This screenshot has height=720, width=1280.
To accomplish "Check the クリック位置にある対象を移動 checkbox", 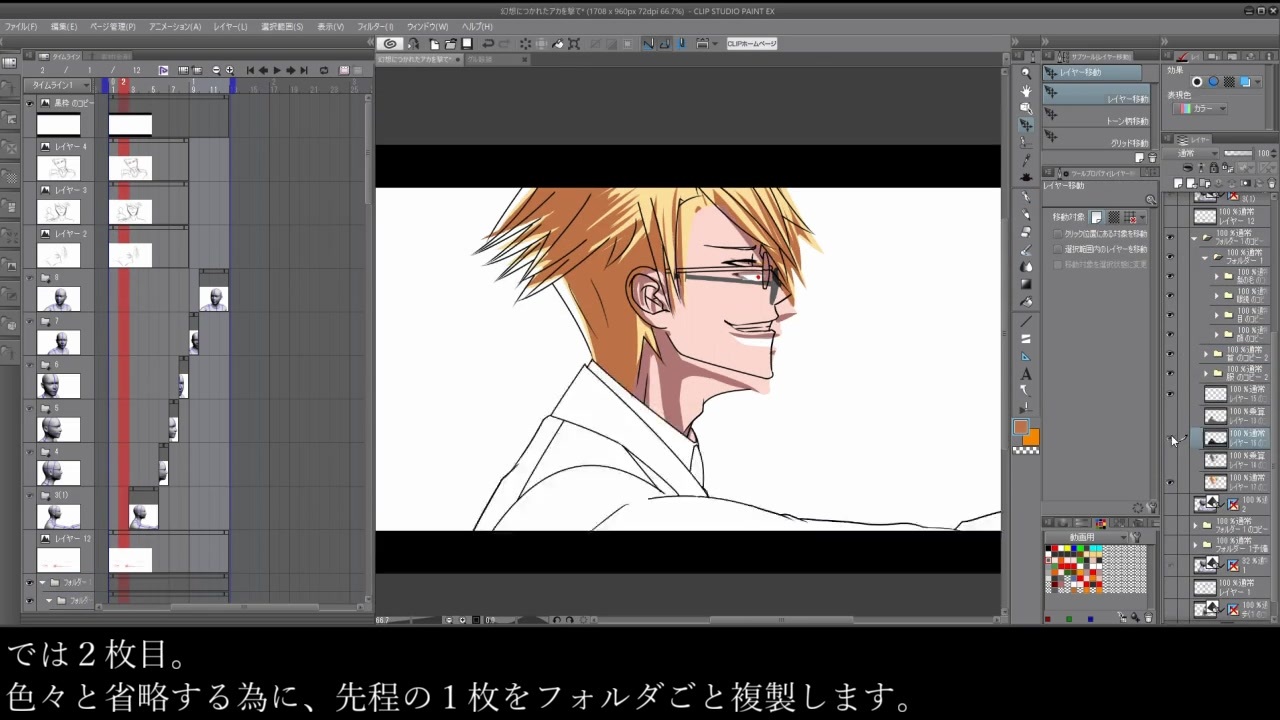I will click(x=1058, y=234).
